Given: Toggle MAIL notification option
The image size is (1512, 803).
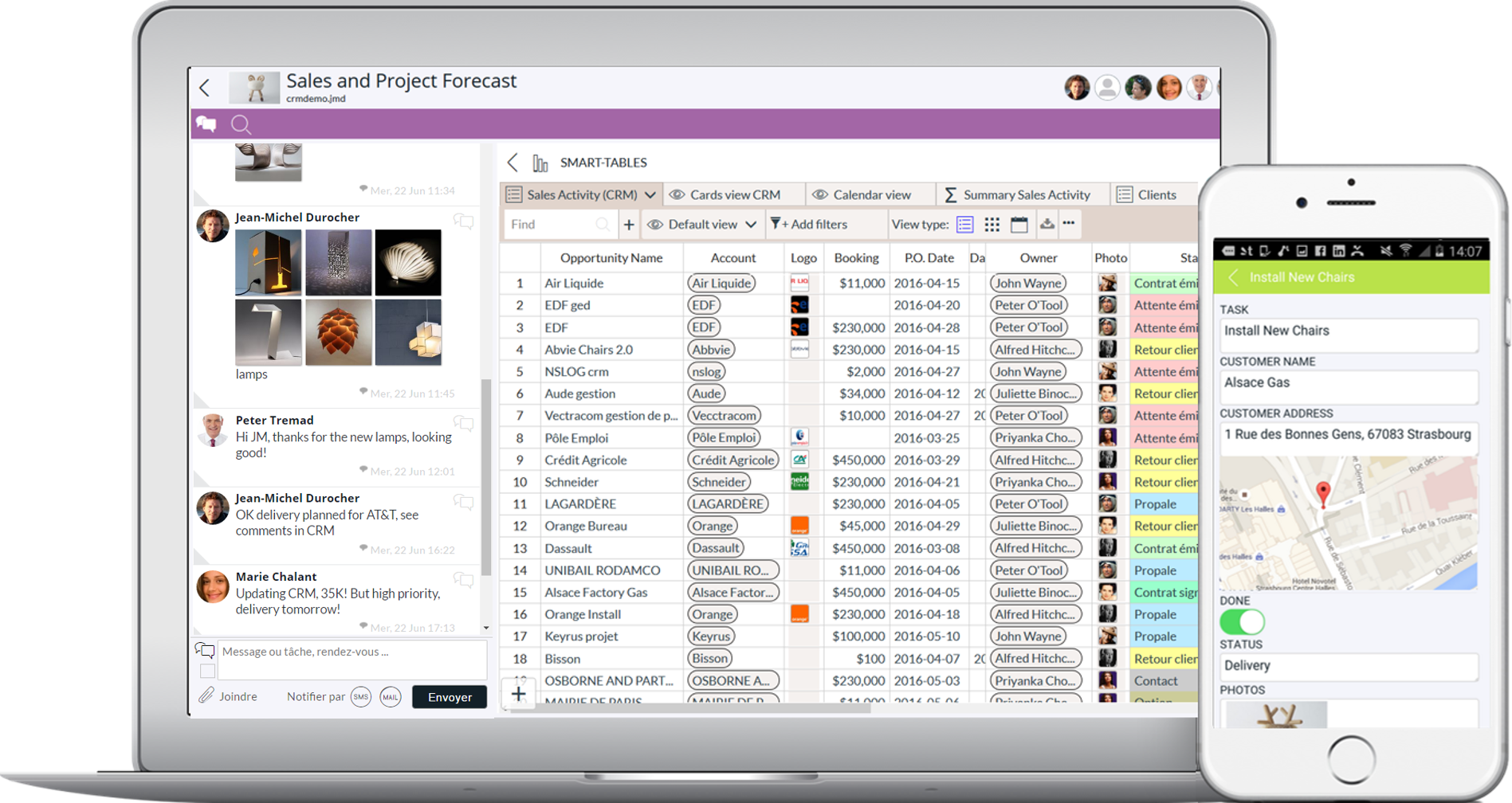Looking at the screenshot, I should click(391, 697).
